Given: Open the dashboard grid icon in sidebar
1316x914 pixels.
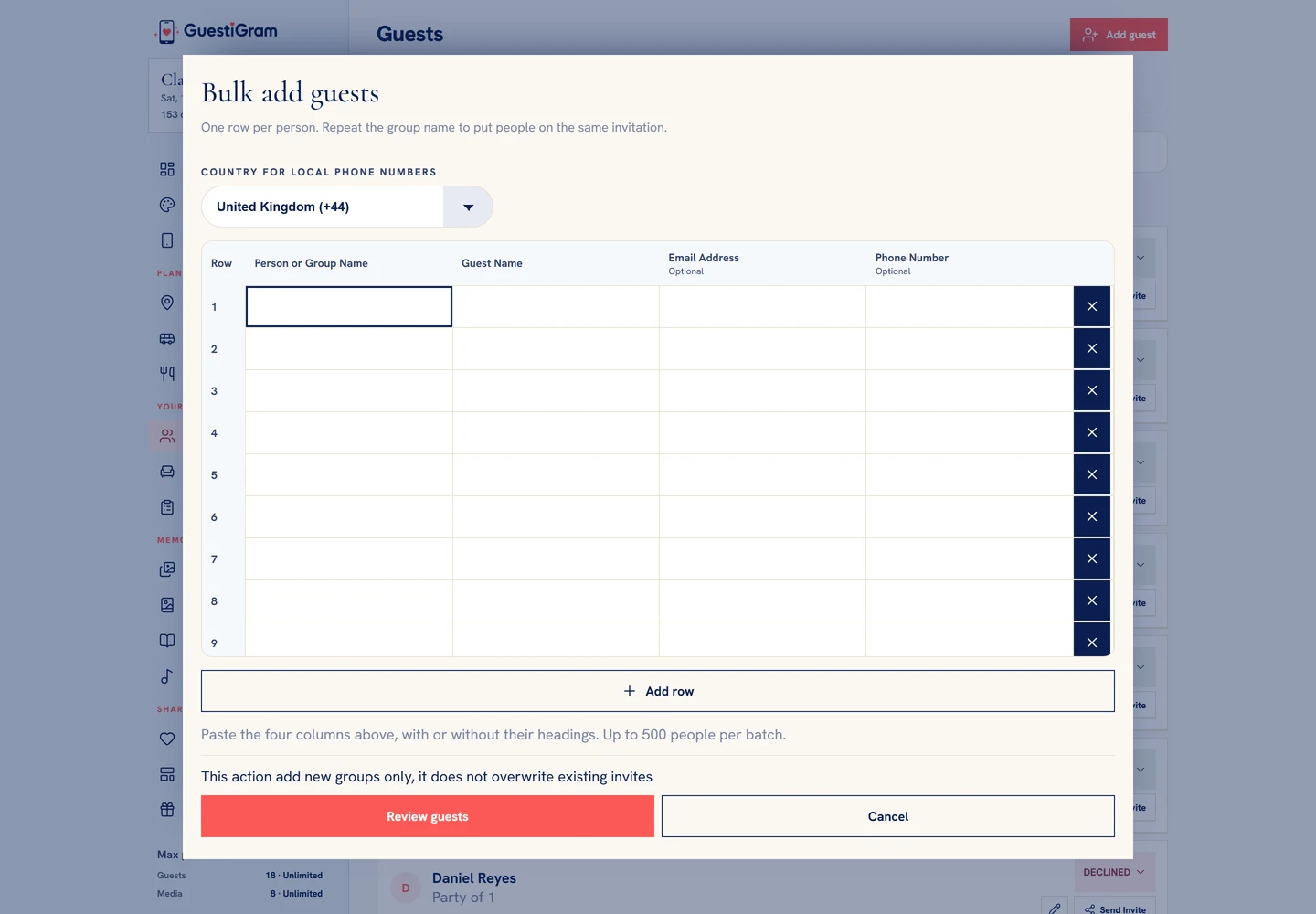Looking at the screenshot, I should pos(167,169).
